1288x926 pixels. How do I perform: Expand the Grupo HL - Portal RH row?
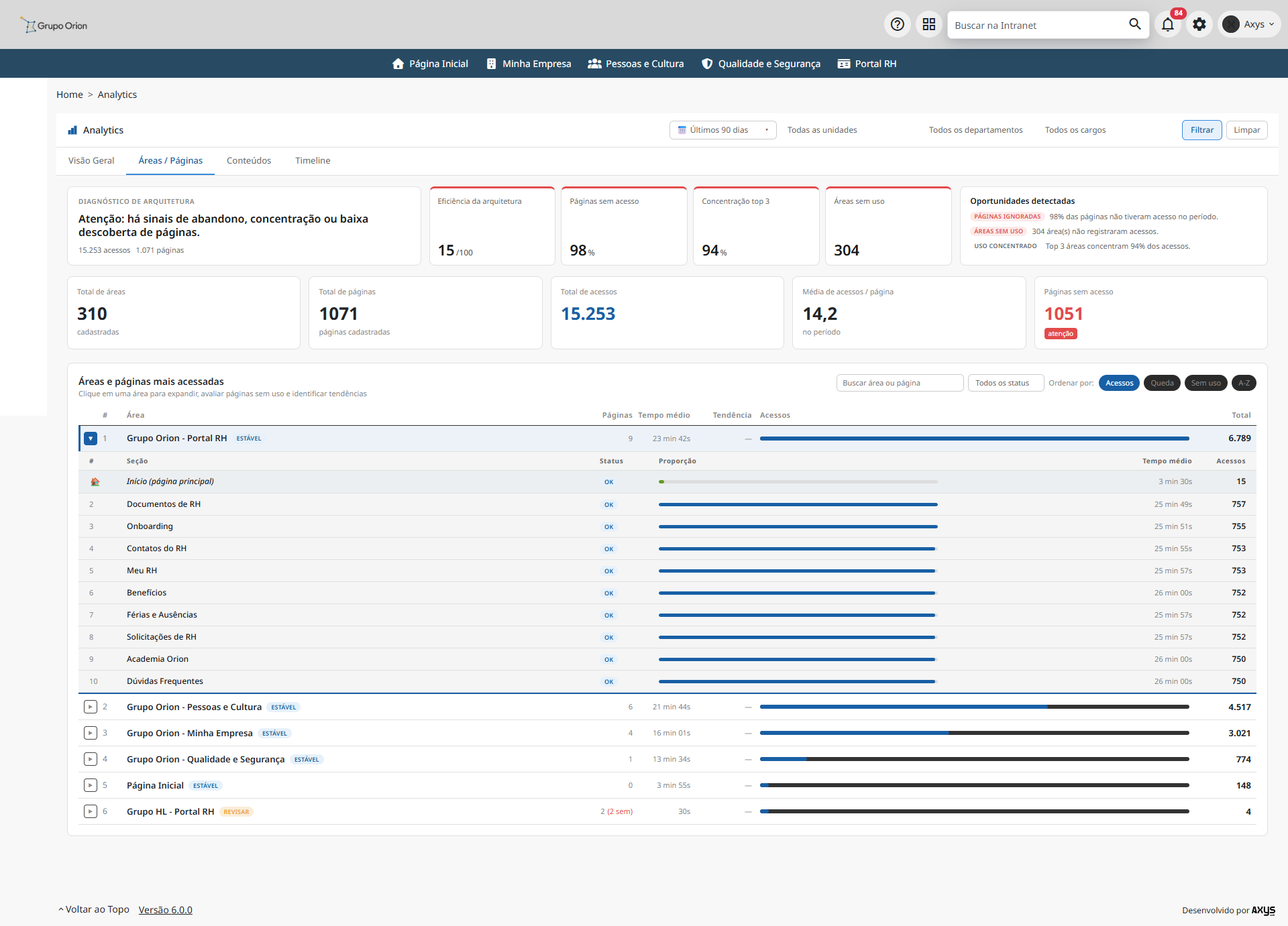(91, 811)
